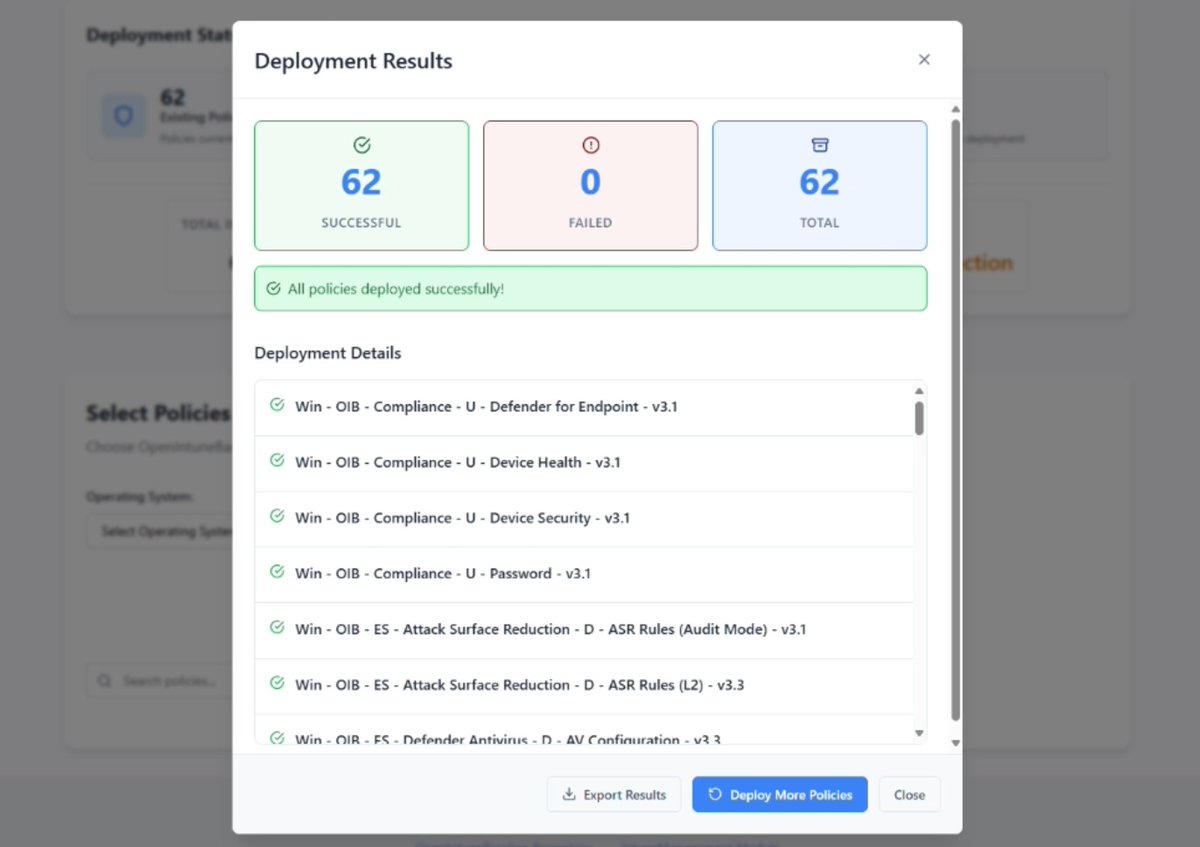Select the blue shield icon beside 62 Existing Policies
1200x847 pixels.
(123, 116)
